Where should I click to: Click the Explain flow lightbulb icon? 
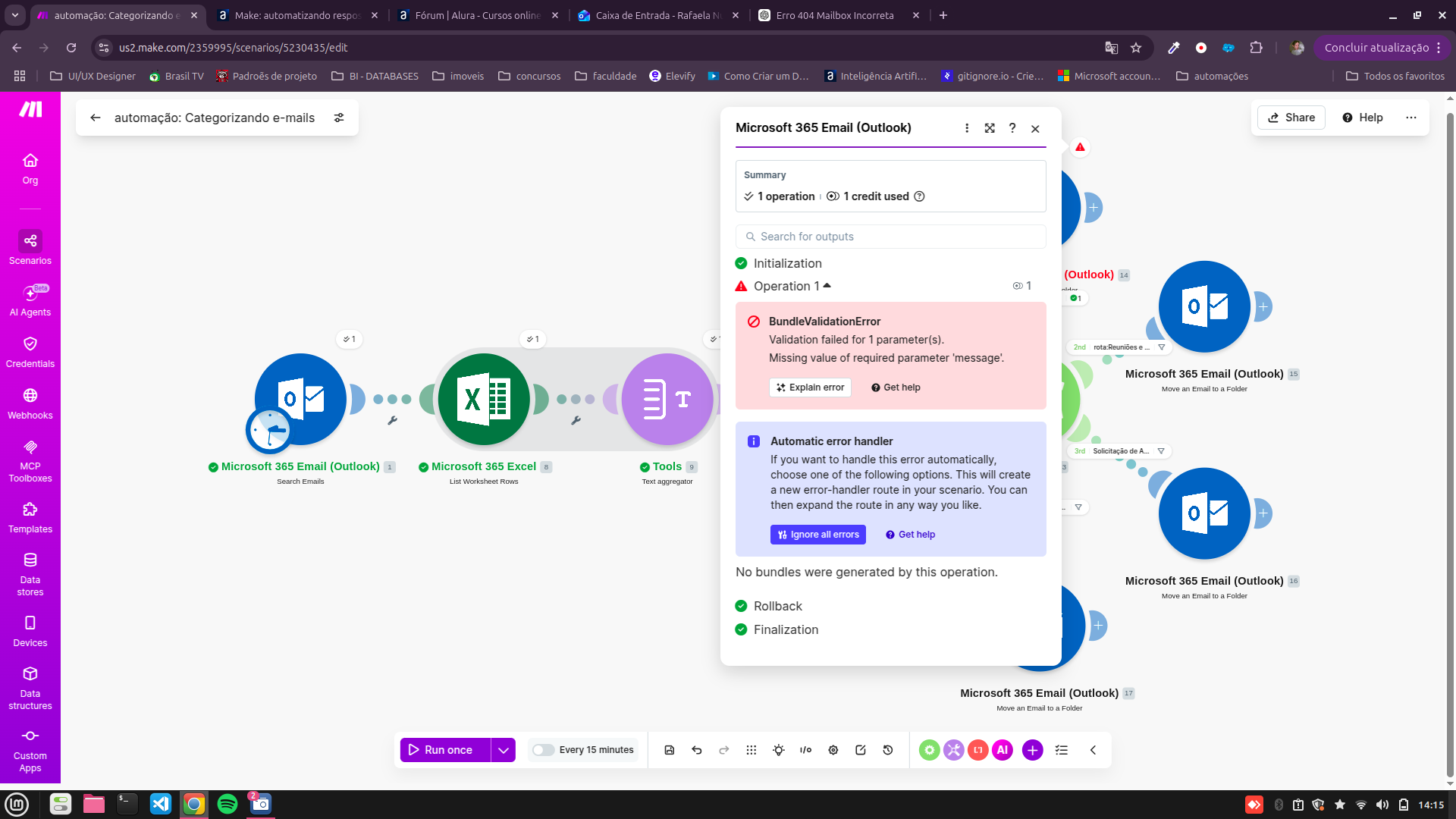[x=779, y=750]
